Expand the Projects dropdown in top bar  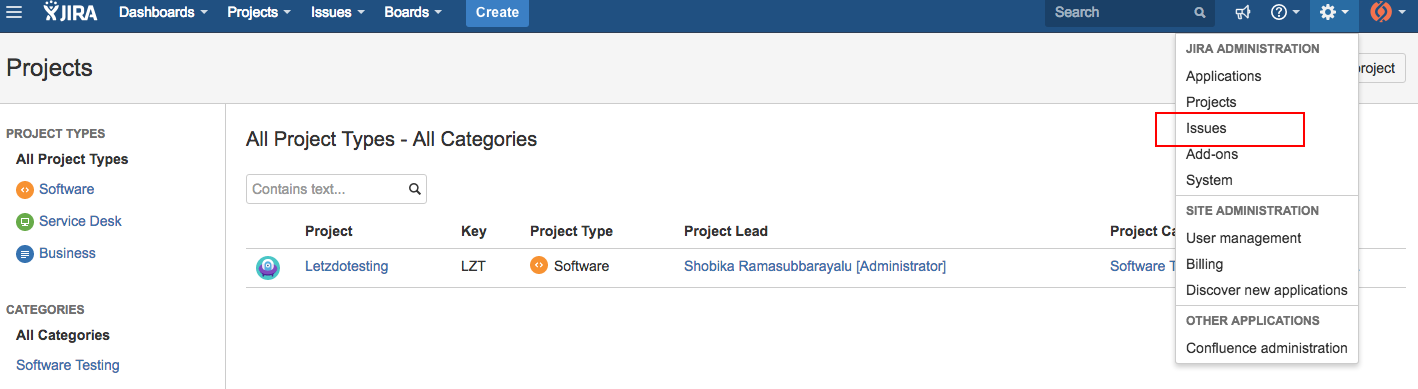[x=259, y=13]
